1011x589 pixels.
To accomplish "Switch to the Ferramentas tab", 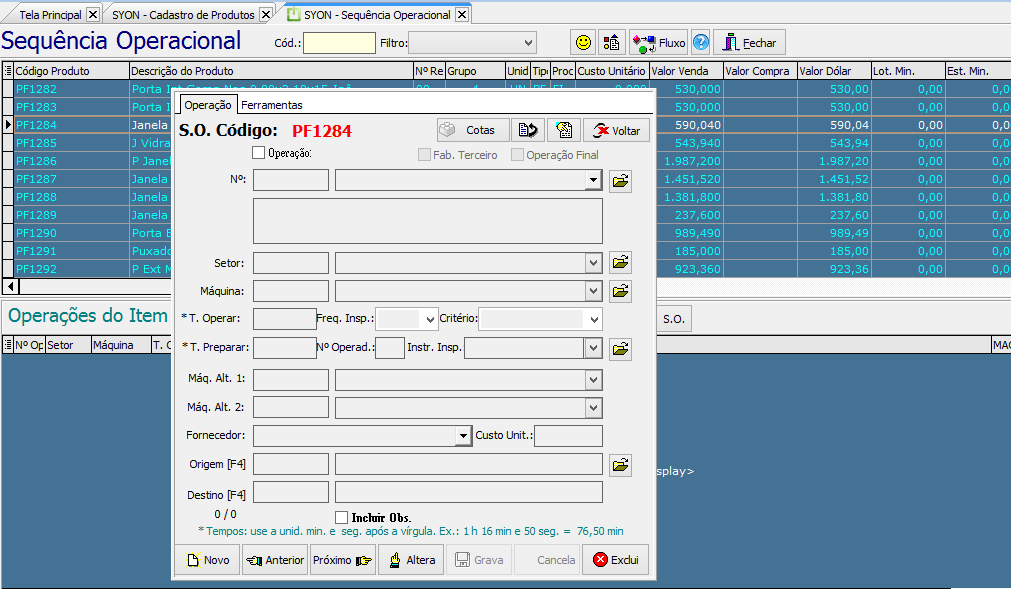I will click(x=272, y=105).
